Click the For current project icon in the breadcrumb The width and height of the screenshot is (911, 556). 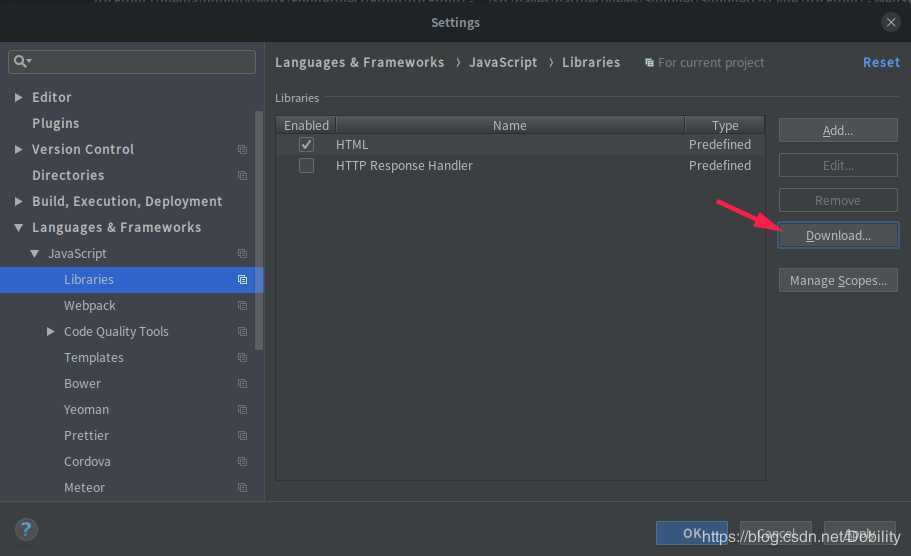(x=649, y=62)
